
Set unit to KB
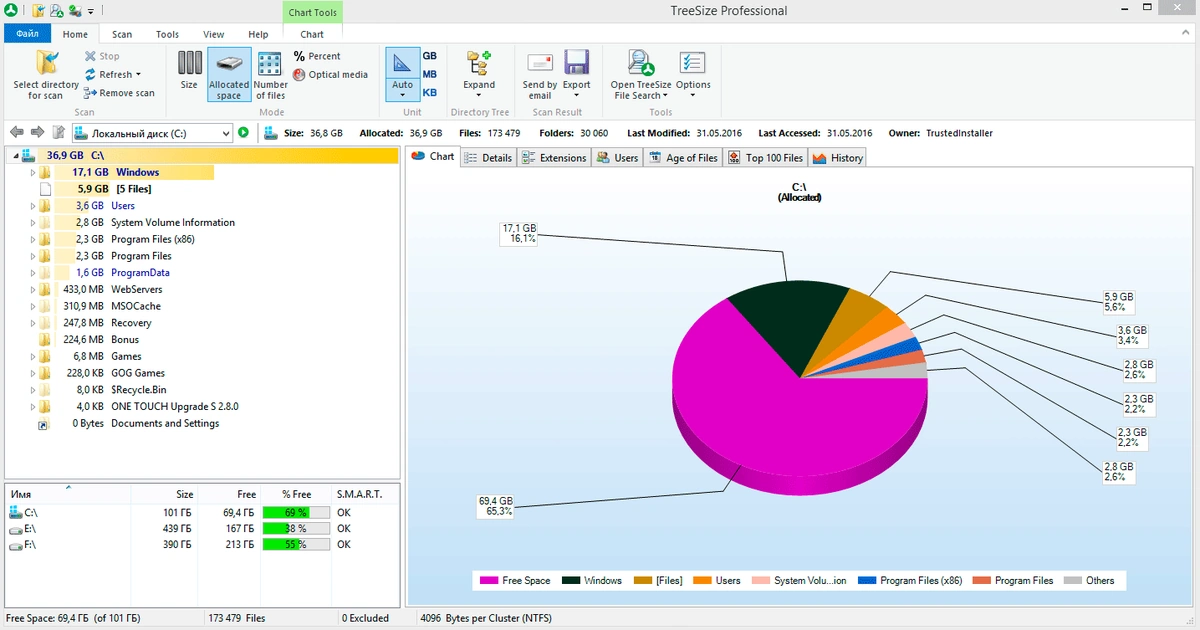pyautogui.click(x=429, y=93)
